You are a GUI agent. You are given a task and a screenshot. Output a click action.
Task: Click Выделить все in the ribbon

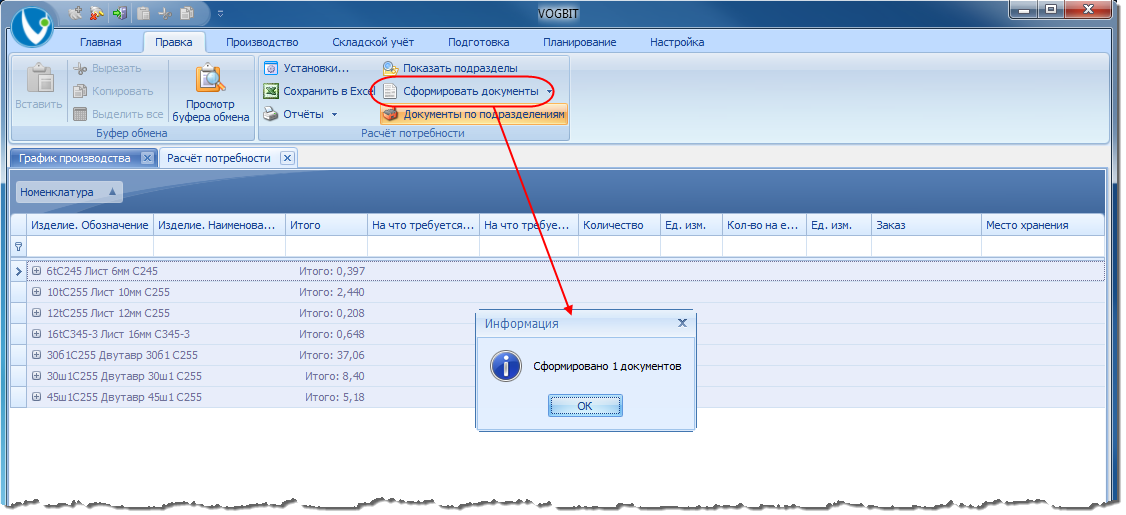click(x=118, y=113)
